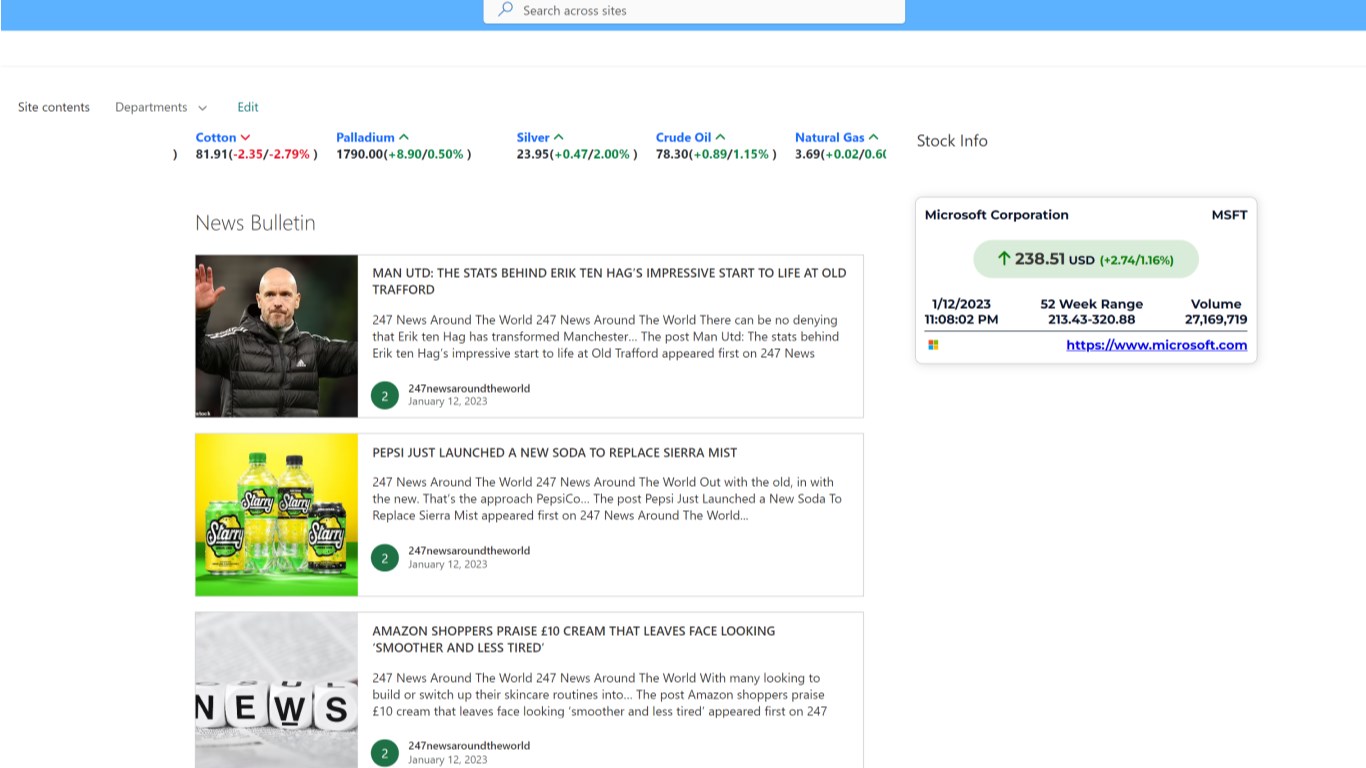Click 247newsaroundtheworld under the Amazon article
This screenshot has width=1366, height=768.
tap(469, 745)
